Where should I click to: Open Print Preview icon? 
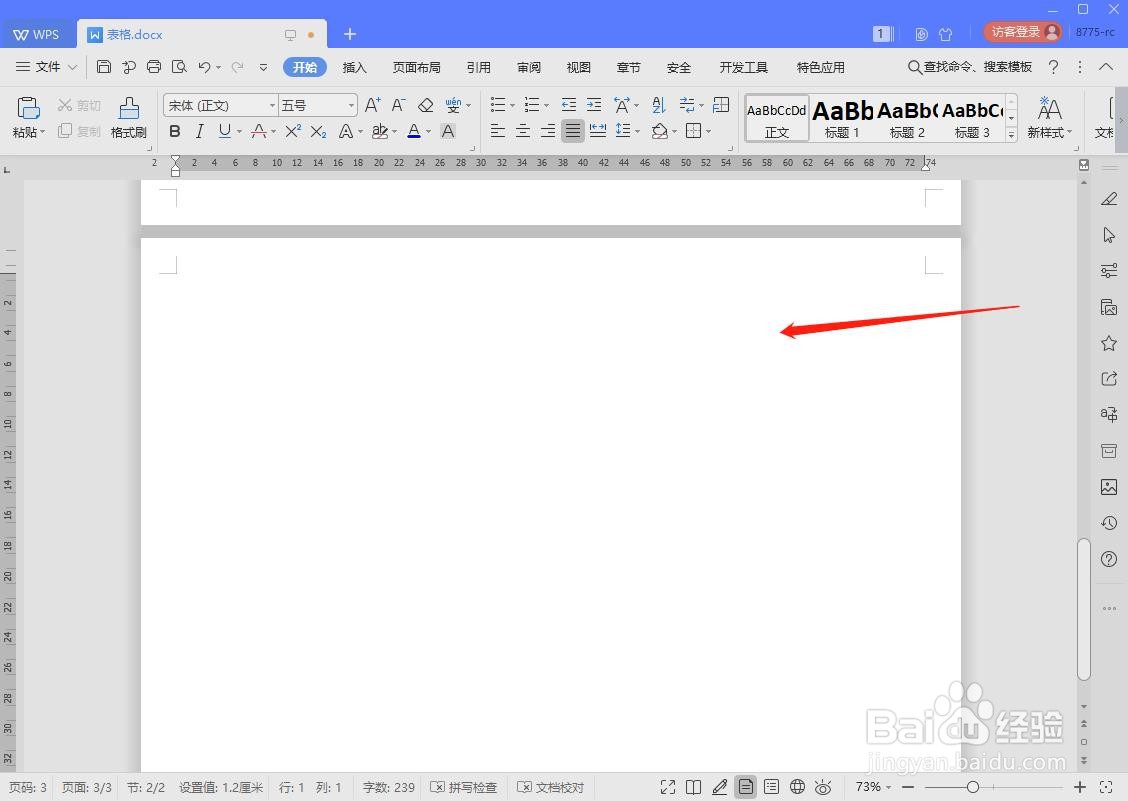coord(179,67)
